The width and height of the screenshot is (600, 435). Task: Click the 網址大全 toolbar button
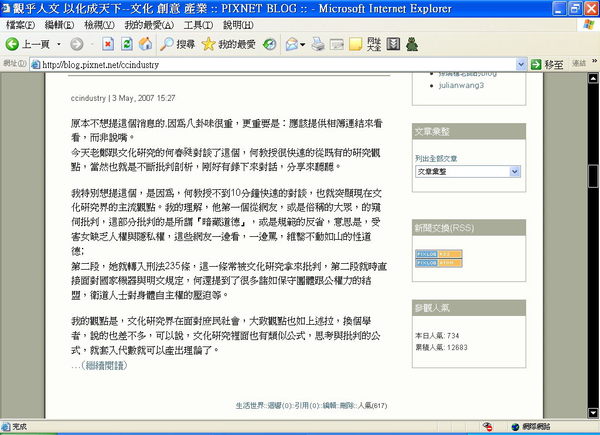coord(374,44)
